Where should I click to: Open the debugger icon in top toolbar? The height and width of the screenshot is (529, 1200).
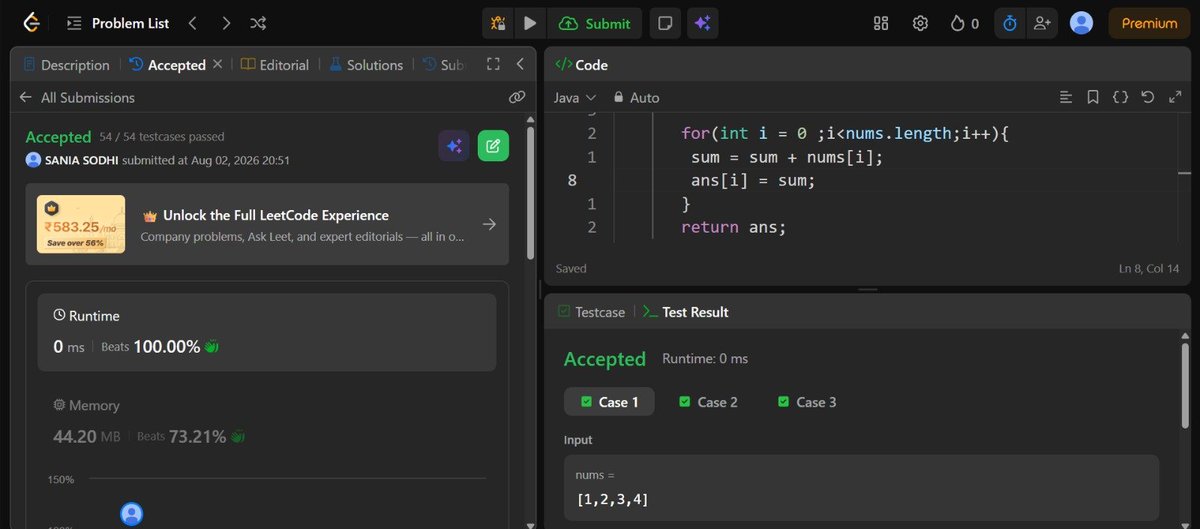click(x=499, y=23)
